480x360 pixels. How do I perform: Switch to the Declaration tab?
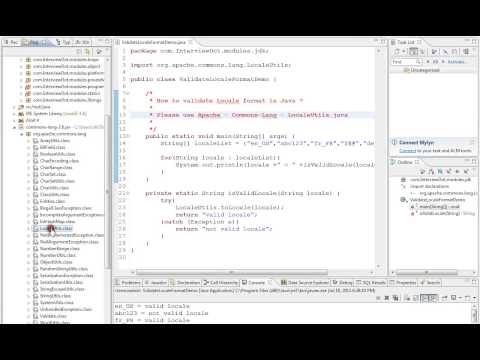185,283
